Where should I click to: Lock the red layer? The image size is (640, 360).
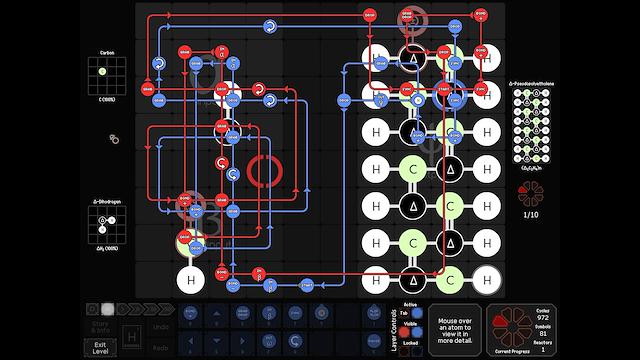click(404, 351)
